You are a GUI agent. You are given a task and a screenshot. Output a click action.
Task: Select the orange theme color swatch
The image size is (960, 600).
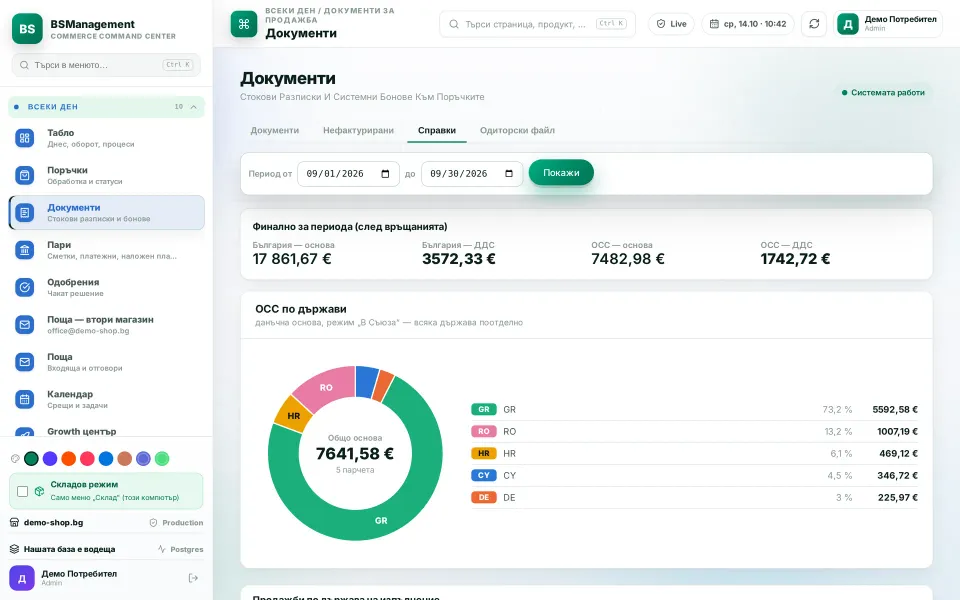click(69, 459)
